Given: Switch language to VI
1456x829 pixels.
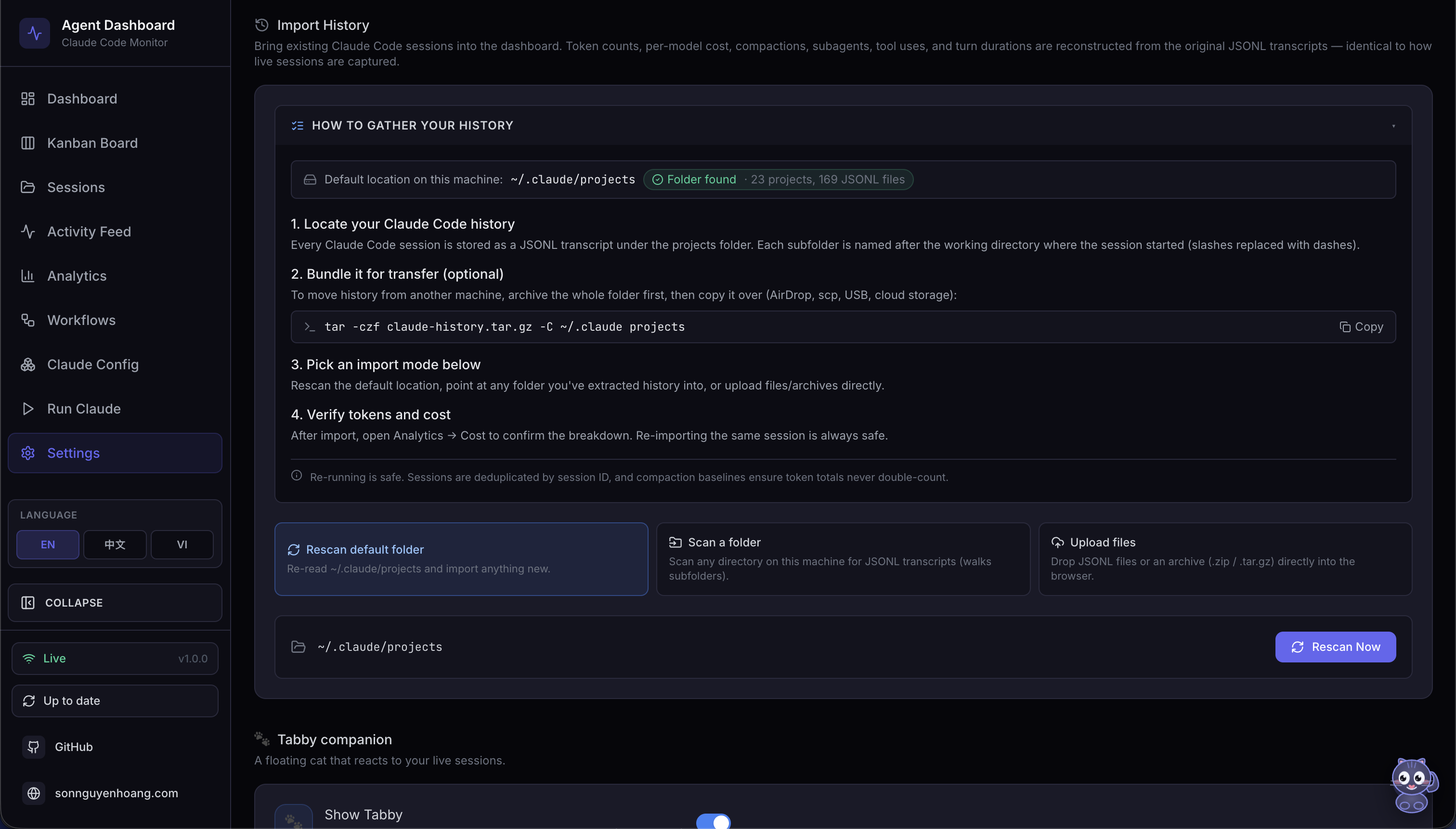Looking at the screenshot, I should point(182,544).
